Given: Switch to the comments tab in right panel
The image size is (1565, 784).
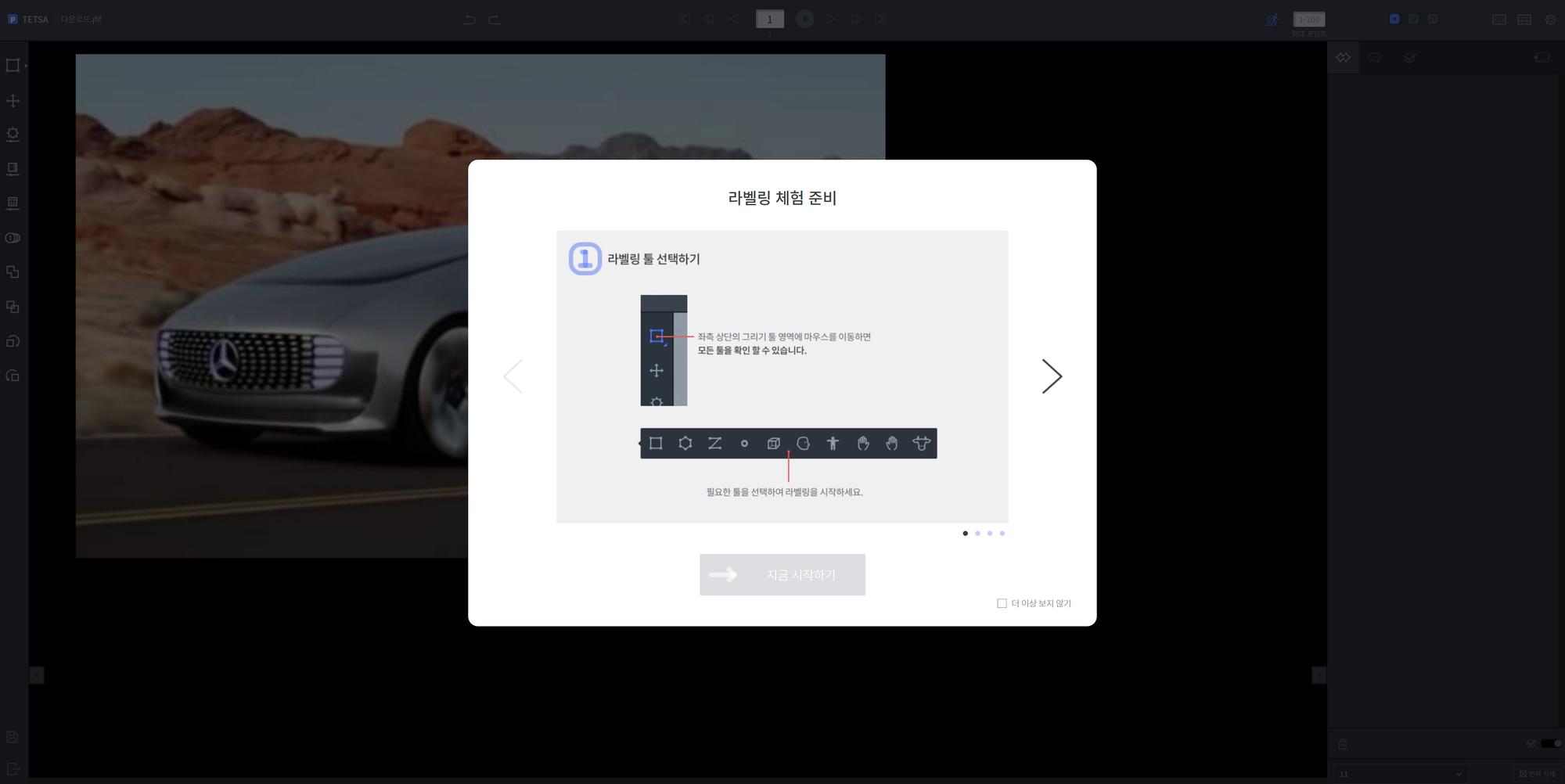Looking at the screenshot, I should [x=1375, y=58].
